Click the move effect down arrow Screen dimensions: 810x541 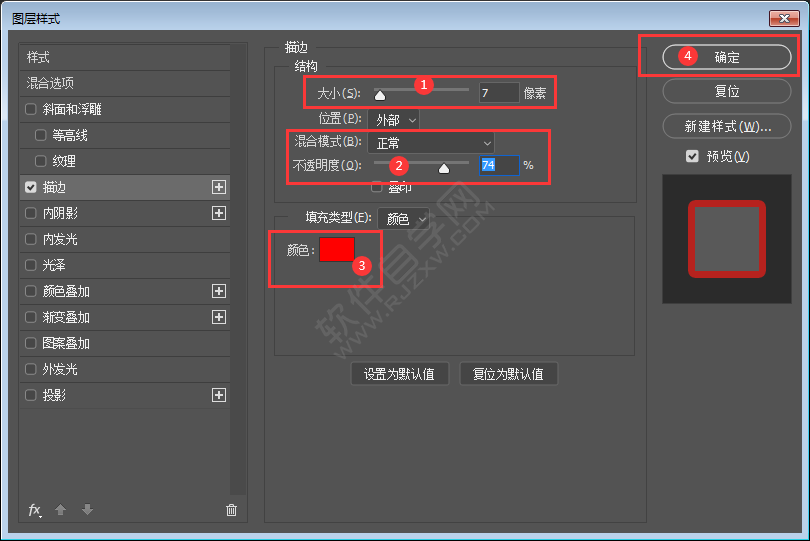(x=87, y=510)
